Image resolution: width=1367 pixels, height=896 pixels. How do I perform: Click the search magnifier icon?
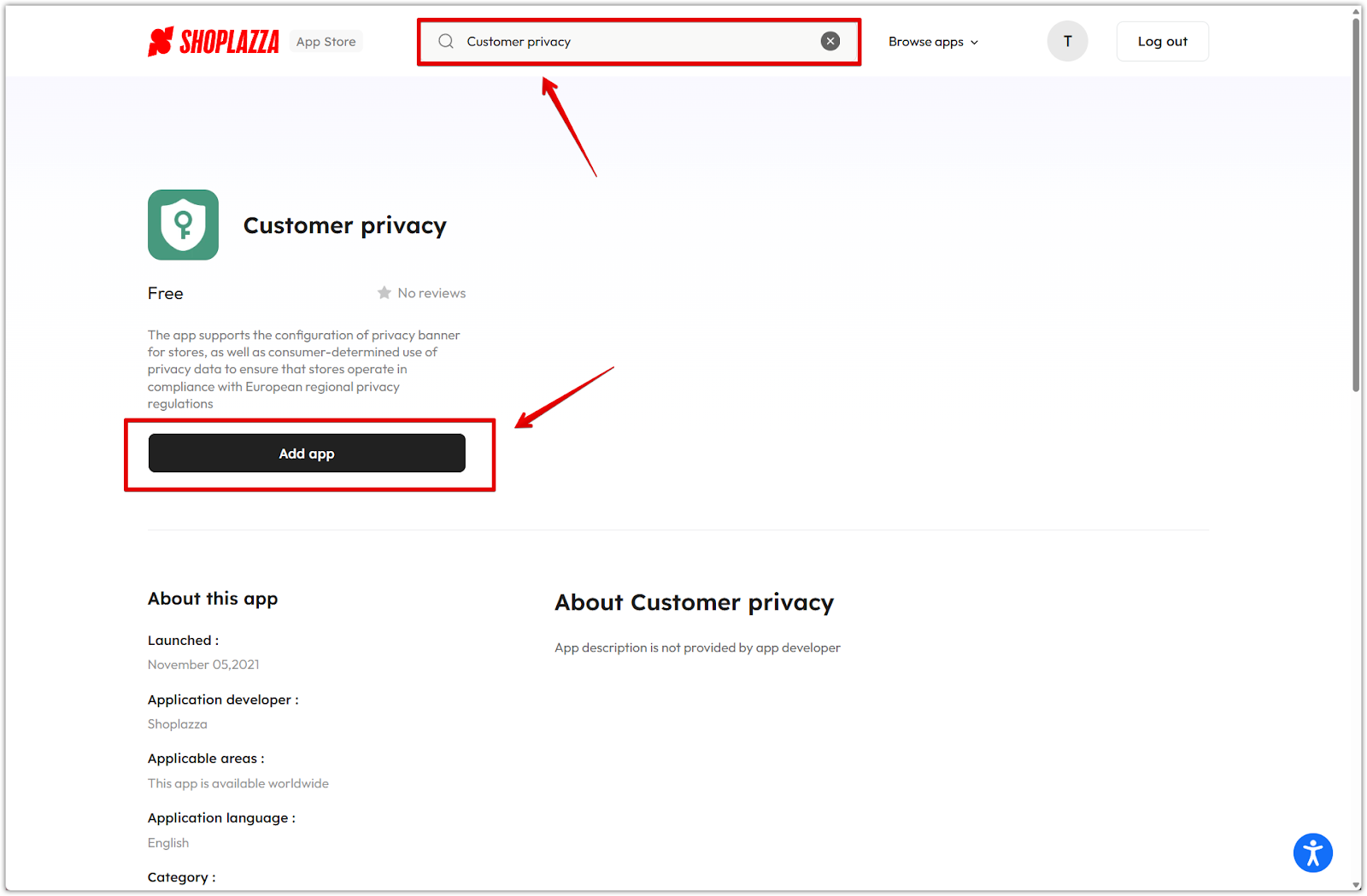click(x=446, y=41)
